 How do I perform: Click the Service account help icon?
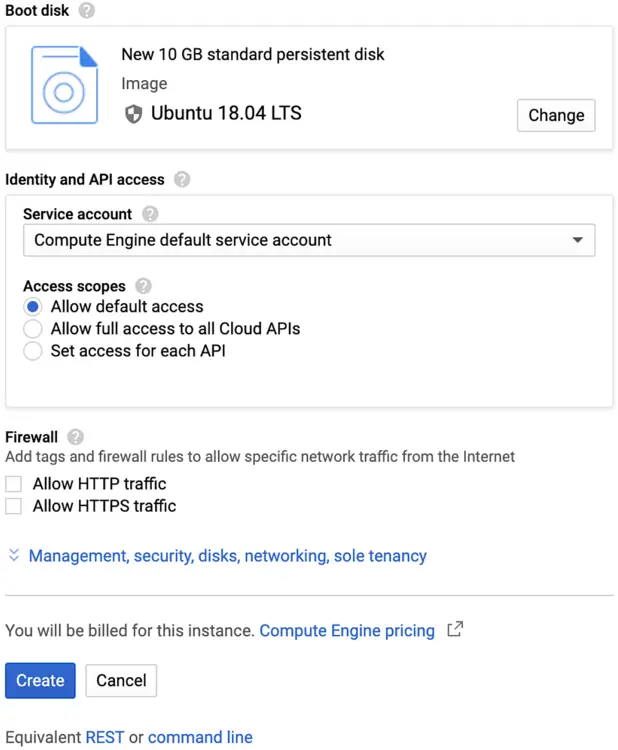(150, 214)
